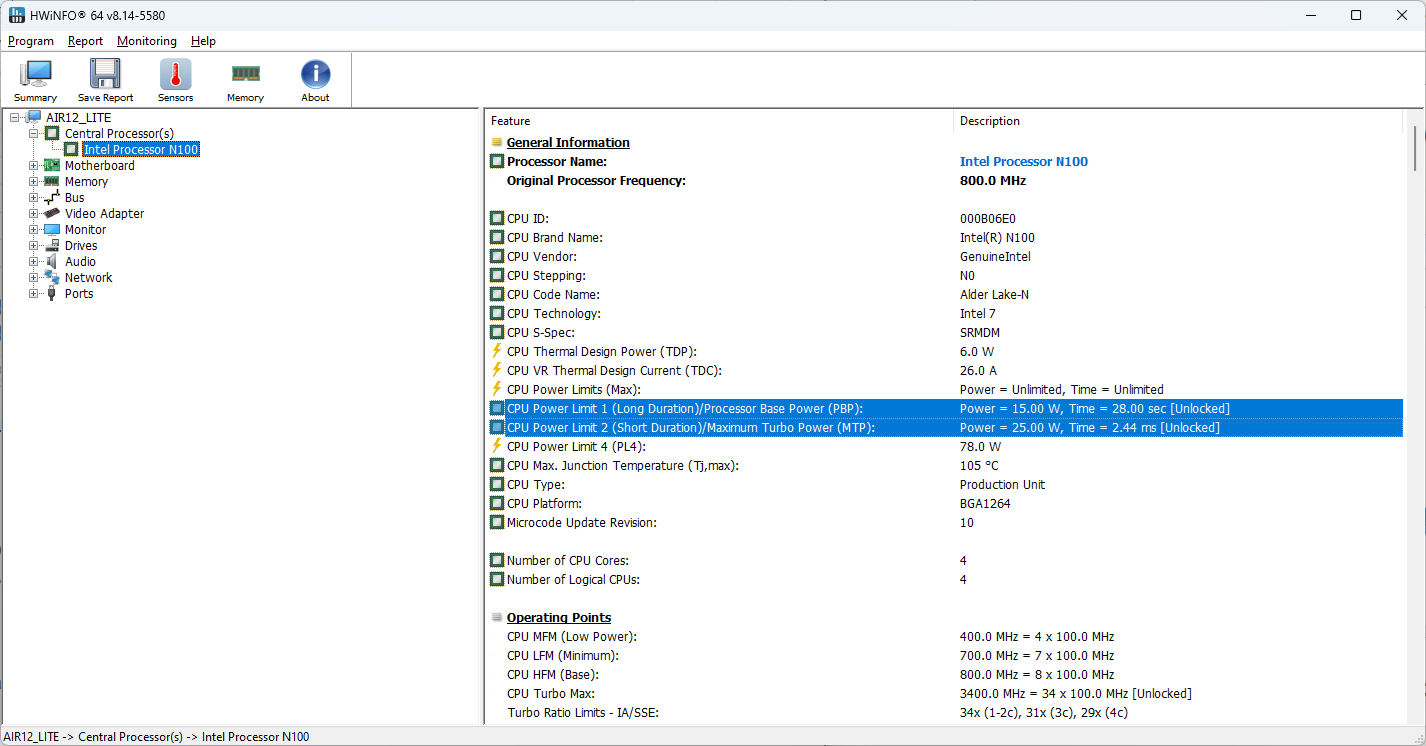1426x746 pixels.
Task: Open the Memory toolbar icon
Action: point(245,73)
